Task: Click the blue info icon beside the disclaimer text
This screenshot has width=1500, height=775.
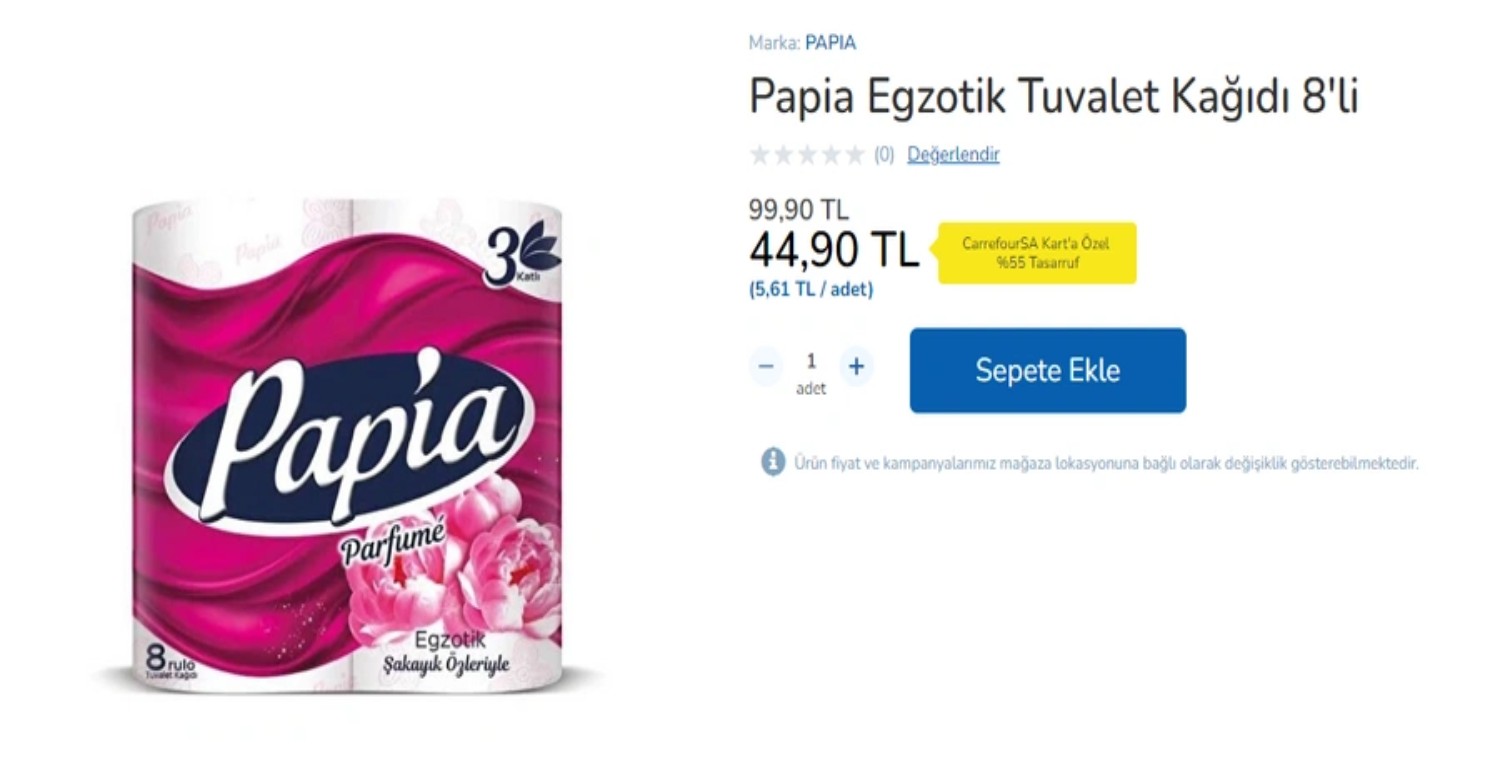Action: coord(770,462)
